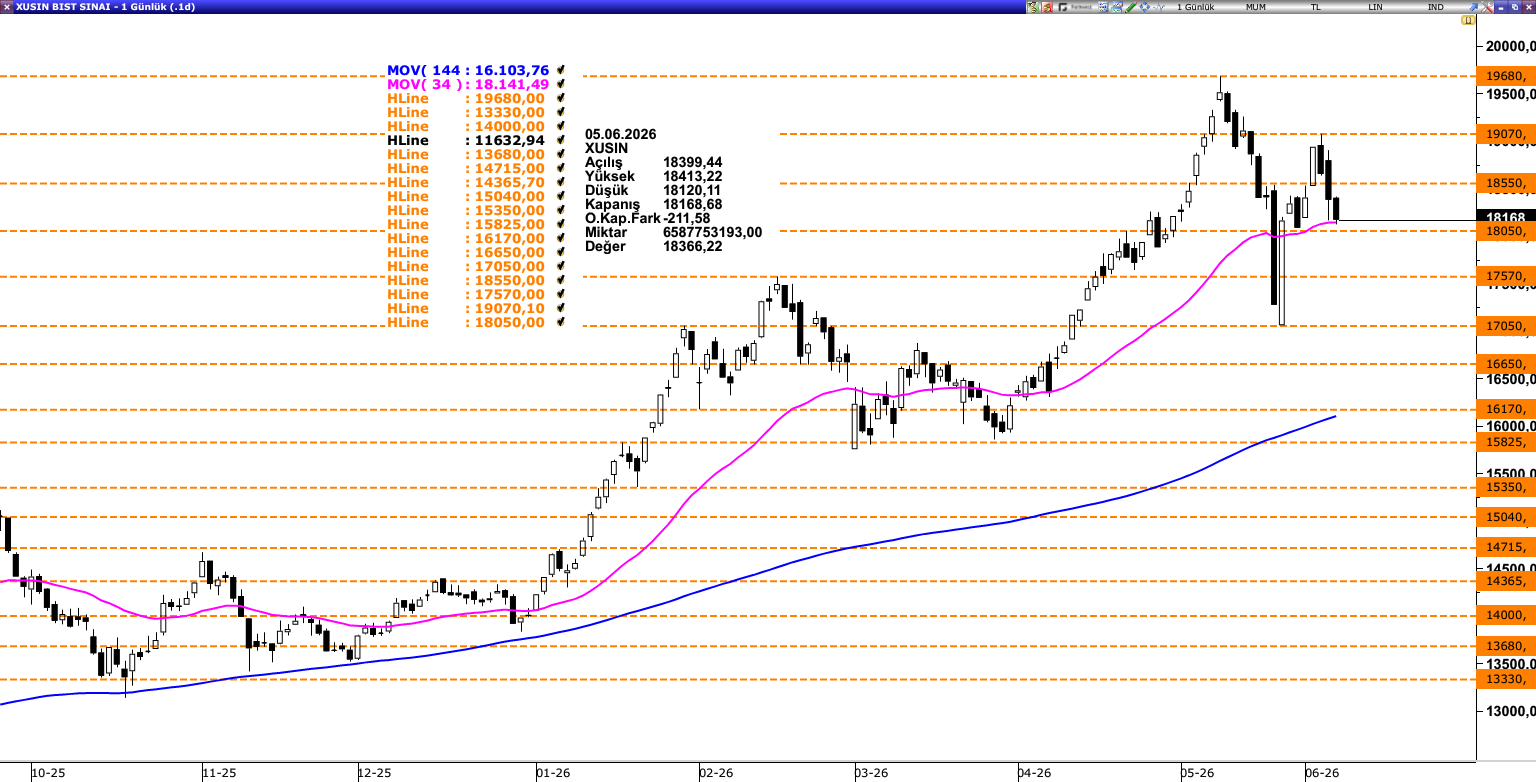Open the TL currency selector
The width and height of the screenshot is (1536, 782).
[x=1316, y=7]
